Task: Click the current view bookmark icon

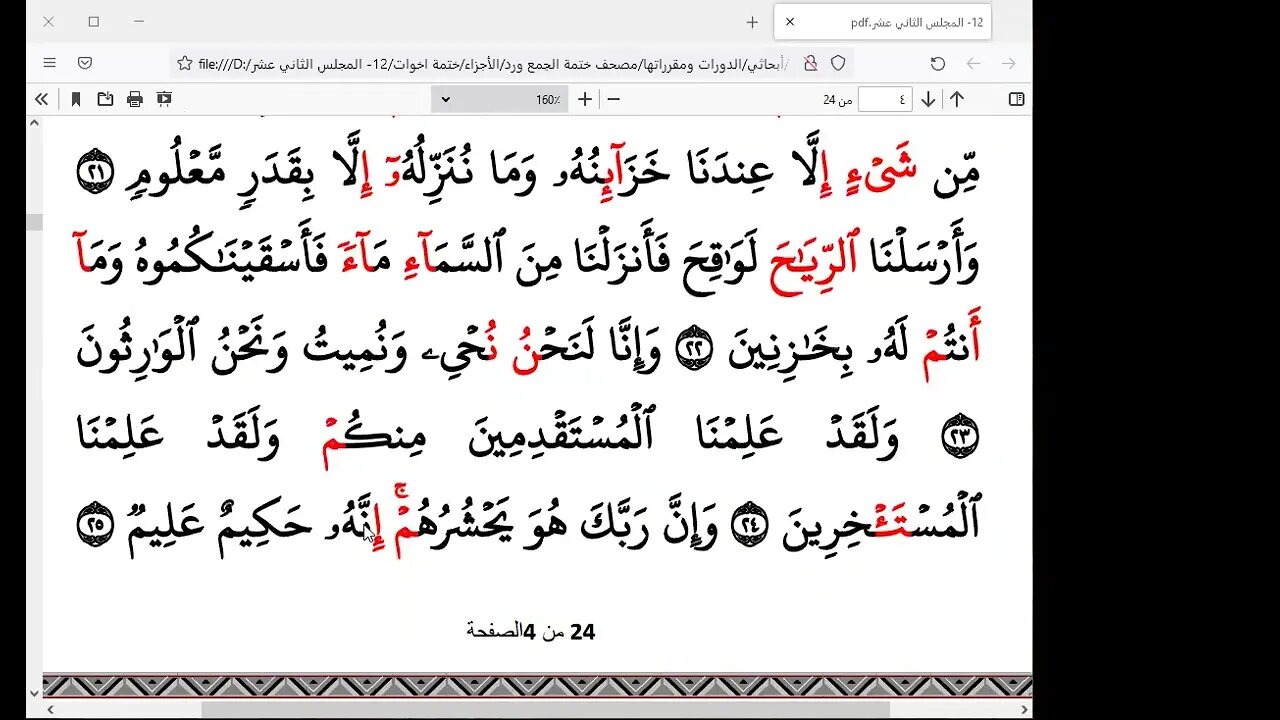Action: (x=76, y=99)
